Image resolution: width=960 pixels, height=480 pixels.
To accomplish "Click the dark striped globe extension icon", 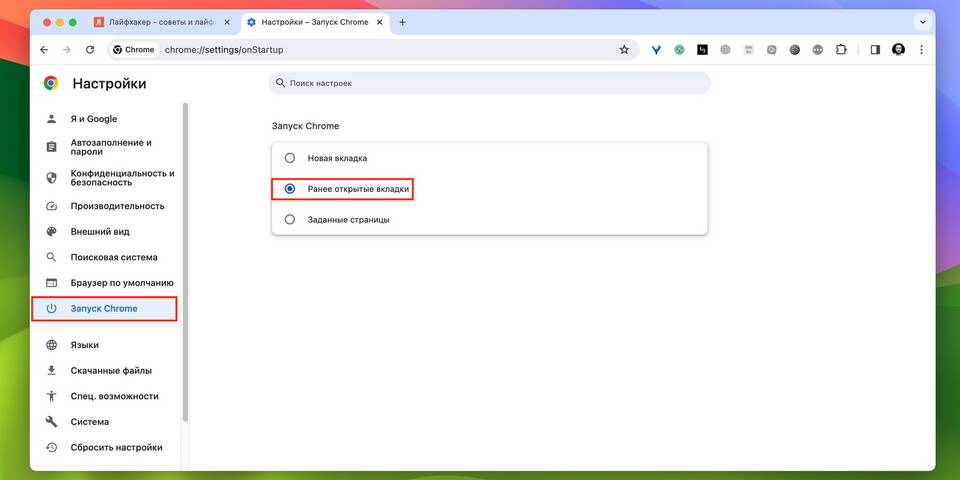I will [795, 50].
